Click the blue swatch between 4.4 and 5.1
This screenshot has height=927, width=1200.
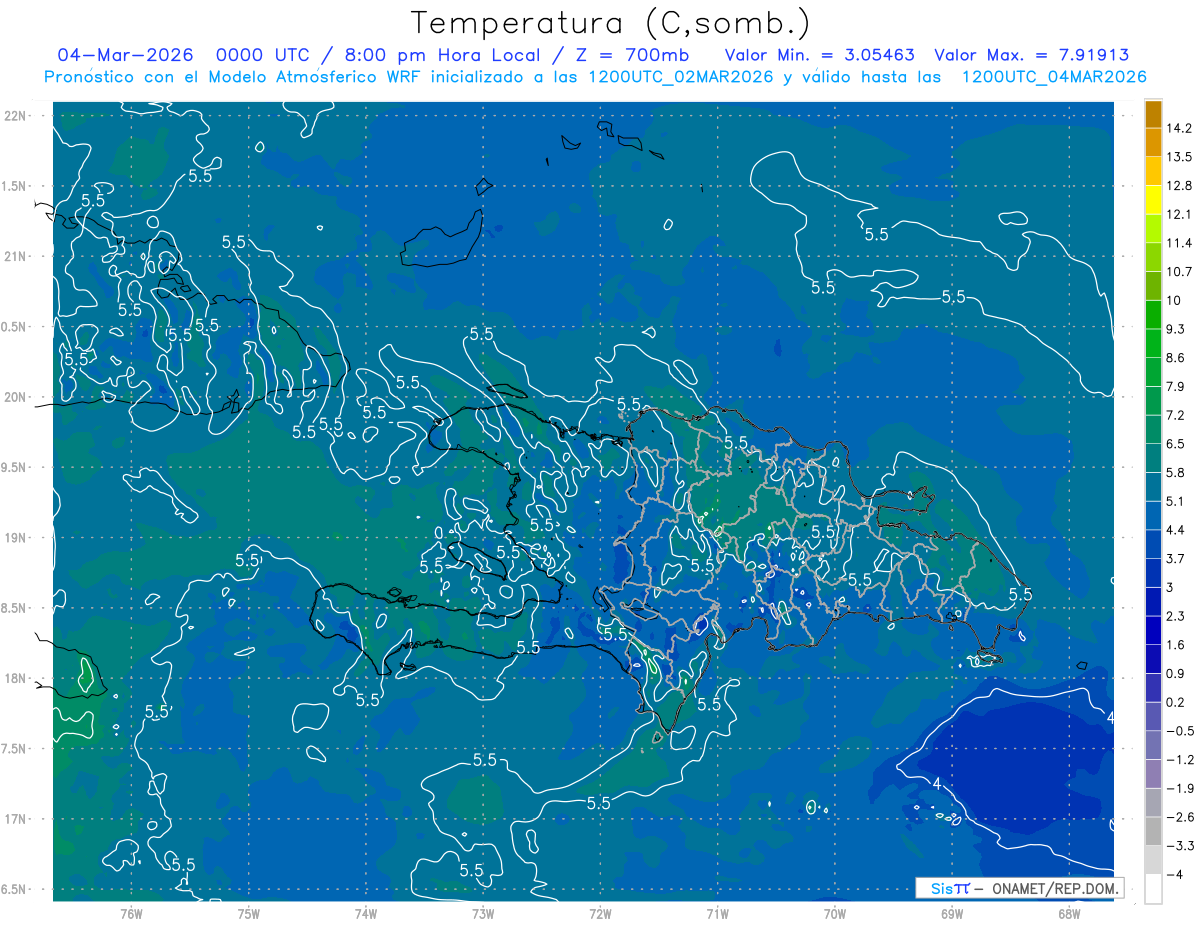[x=1153, y=515]
